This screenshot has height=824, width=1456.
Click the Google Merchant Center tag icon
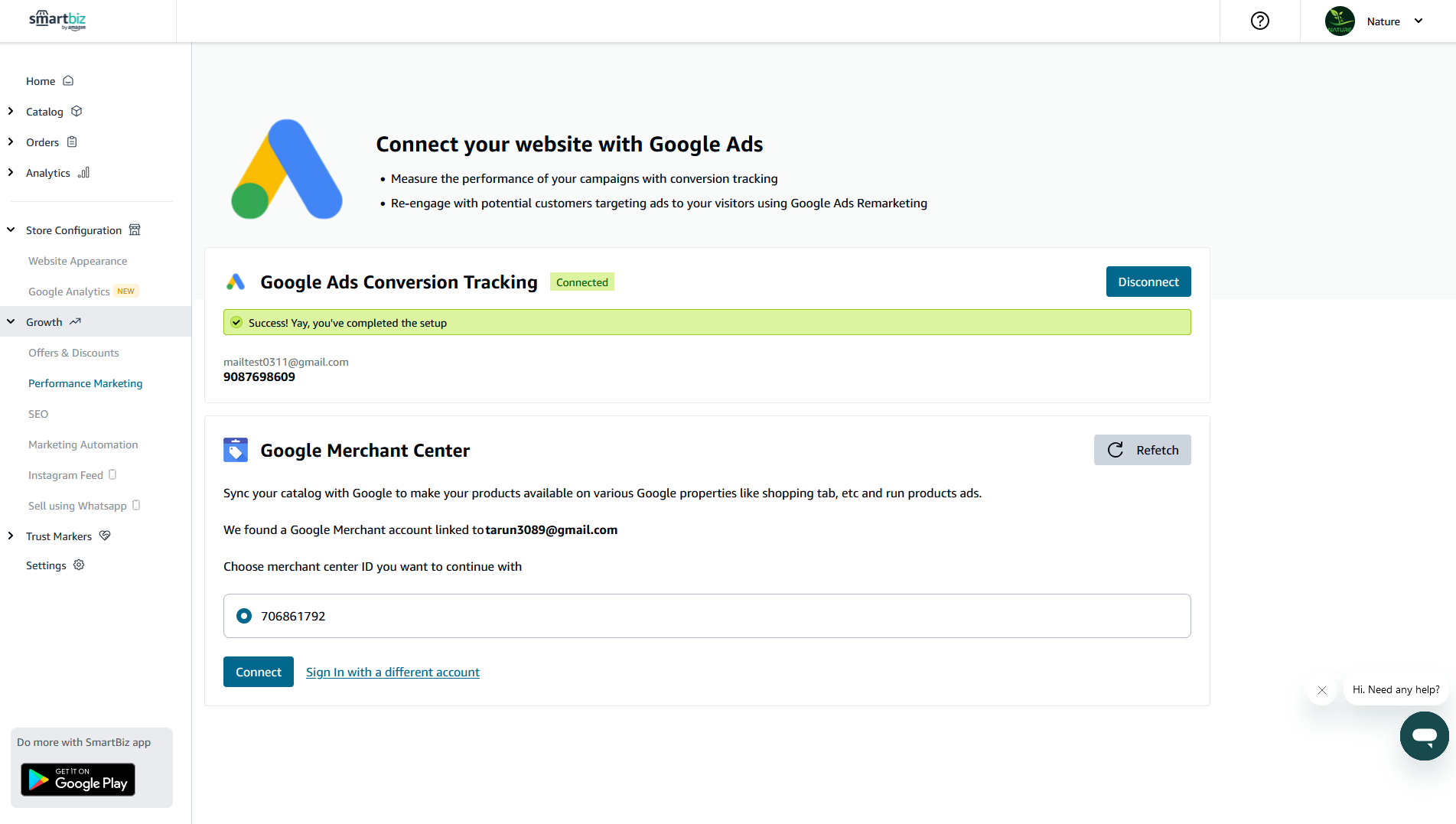pyautogui.click(x=236, y=450)
